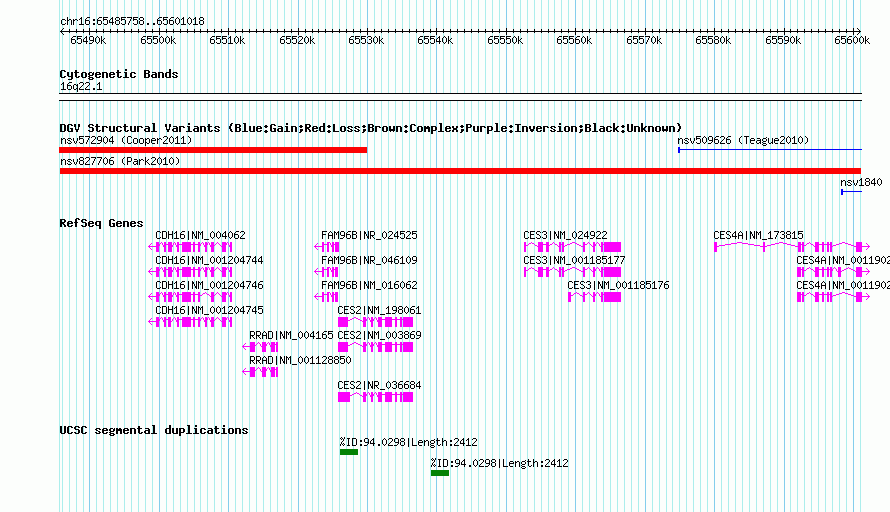Image resolution: width=890 pixels, height=512 pixels.
Task: Click the CDH16|NM_004062 gene label
Action: (200, 235)
